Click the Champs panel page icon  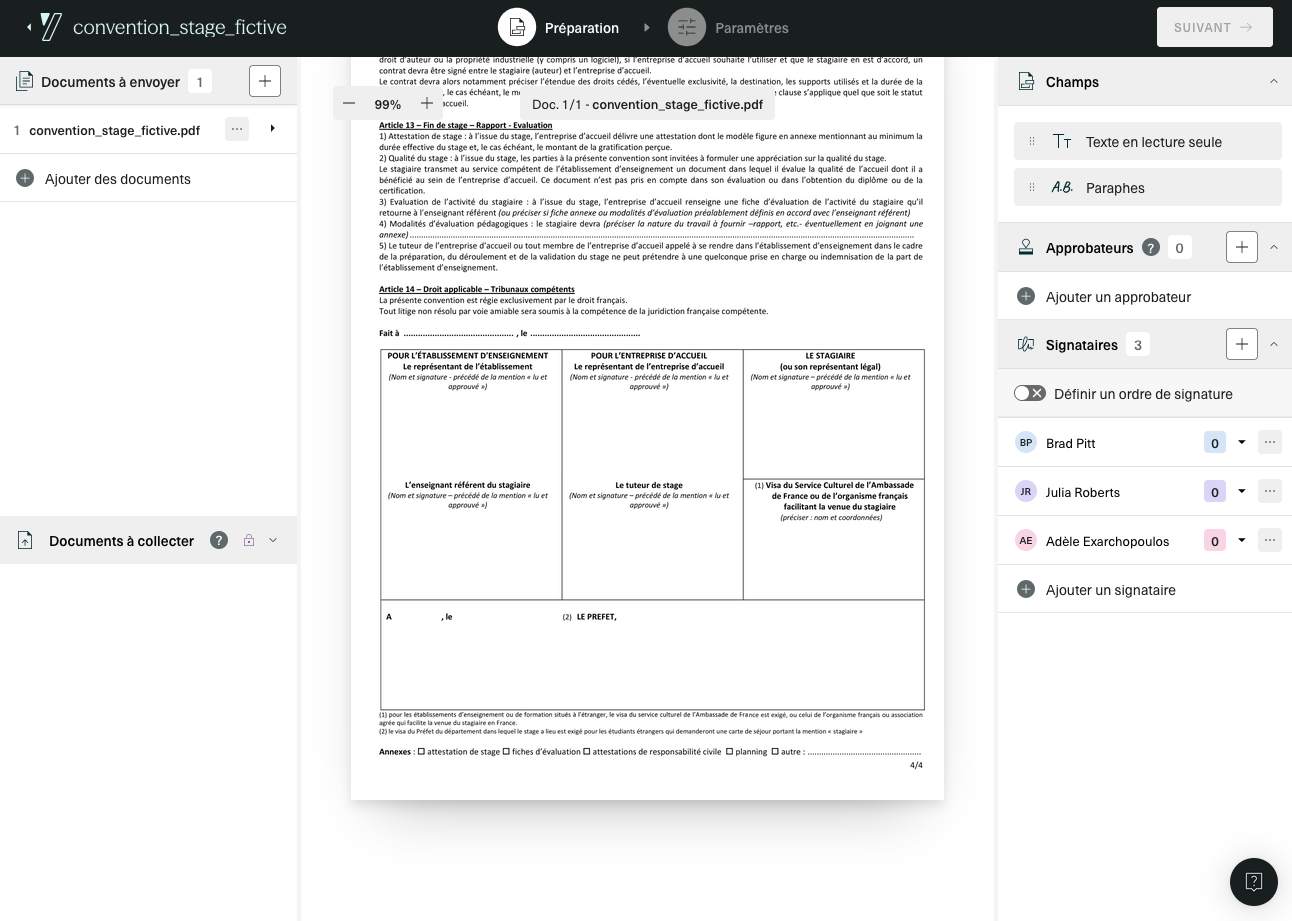[x=1026, y=82]
